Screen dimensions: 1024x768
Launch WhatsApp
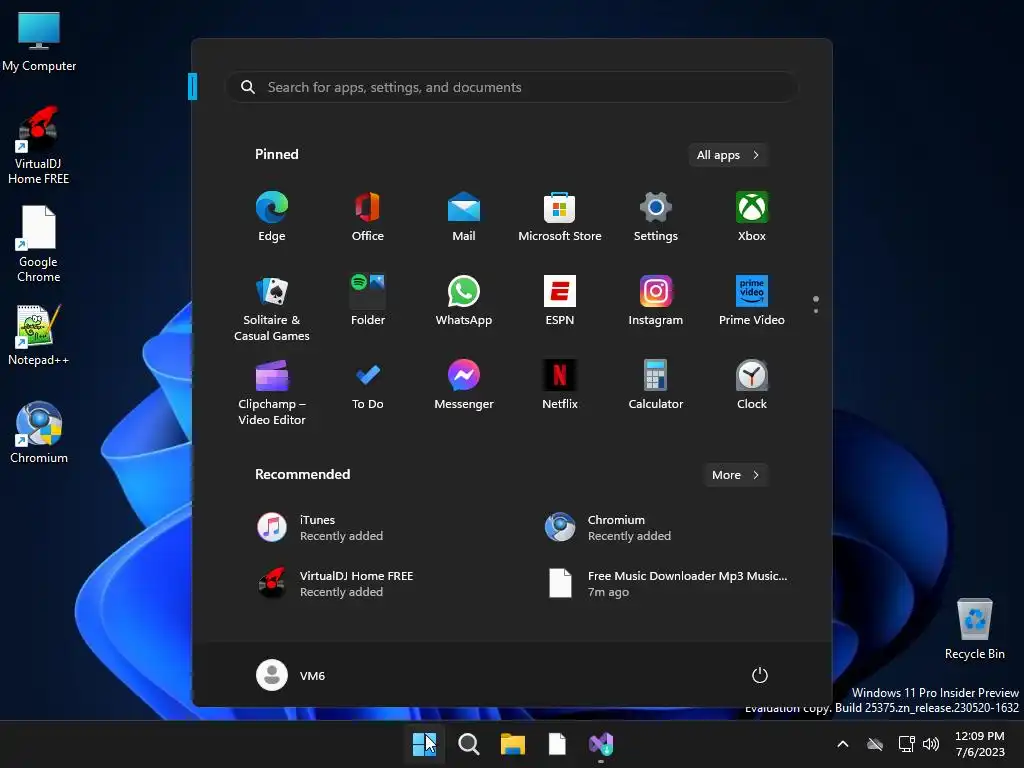pos(464,300)
